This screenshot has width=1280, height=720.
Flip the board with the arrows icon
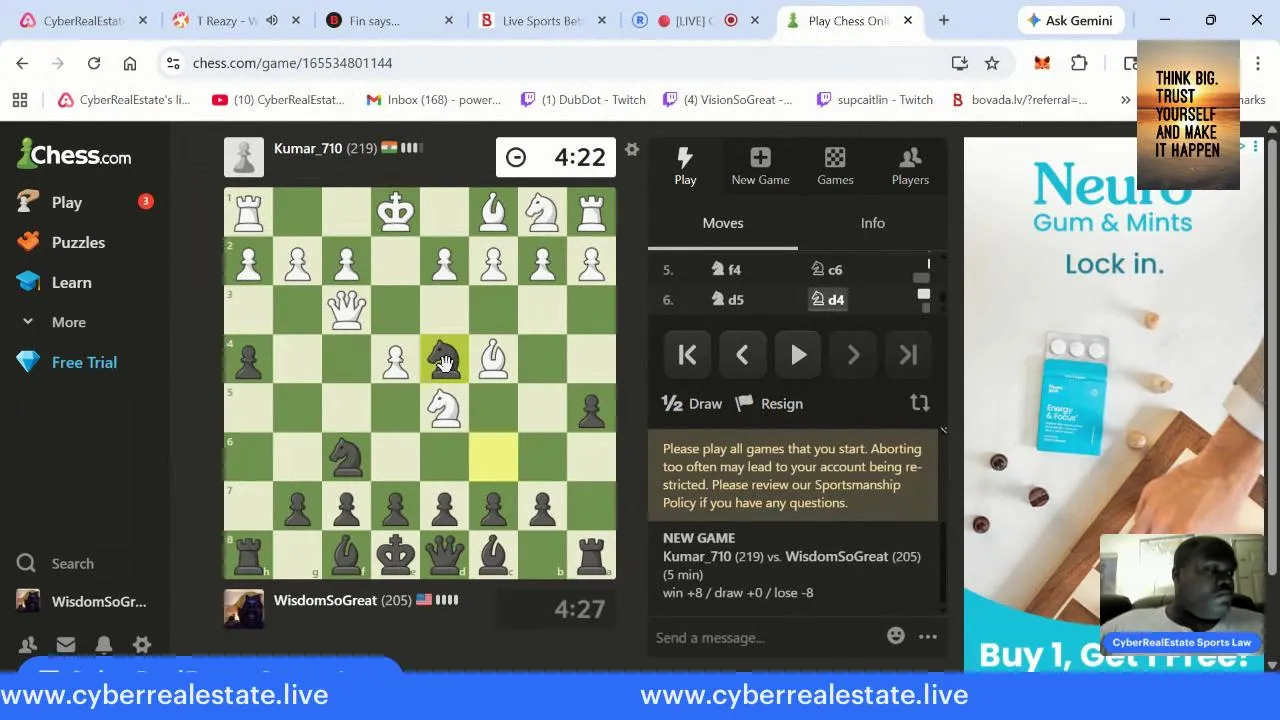point(920,404)
